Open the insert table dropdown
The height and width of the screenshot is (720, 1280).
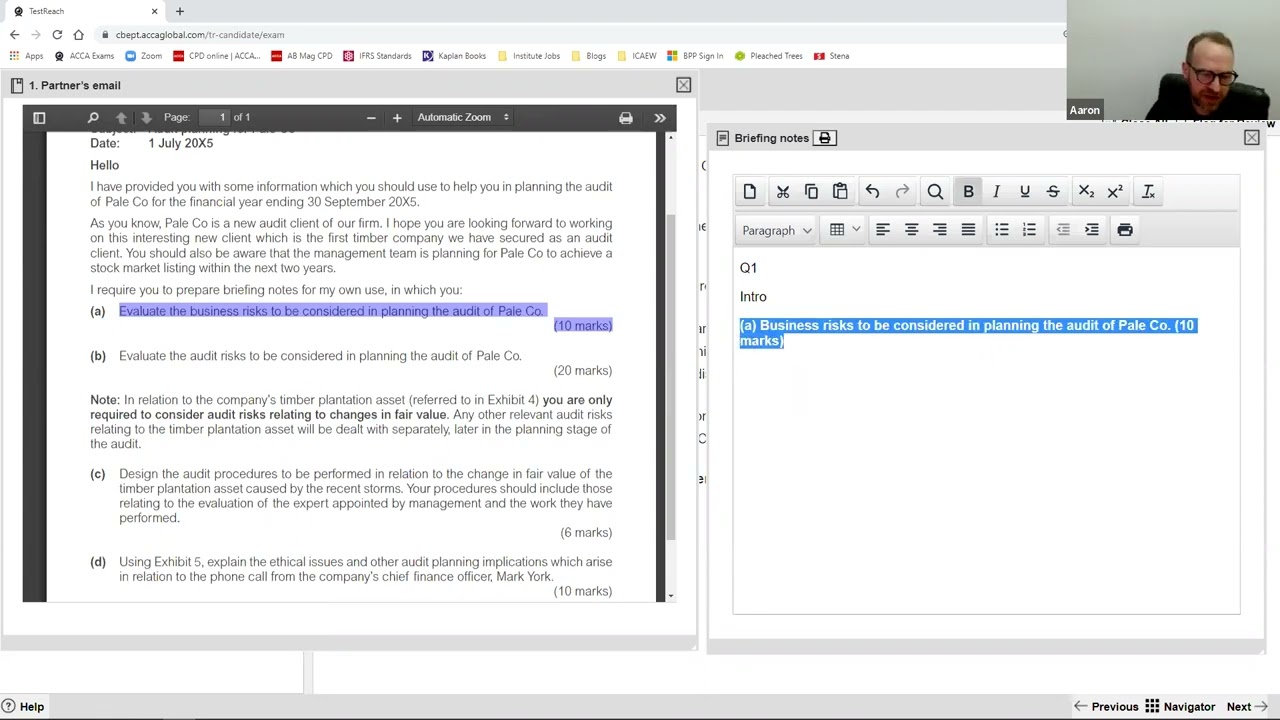(845, 230)
